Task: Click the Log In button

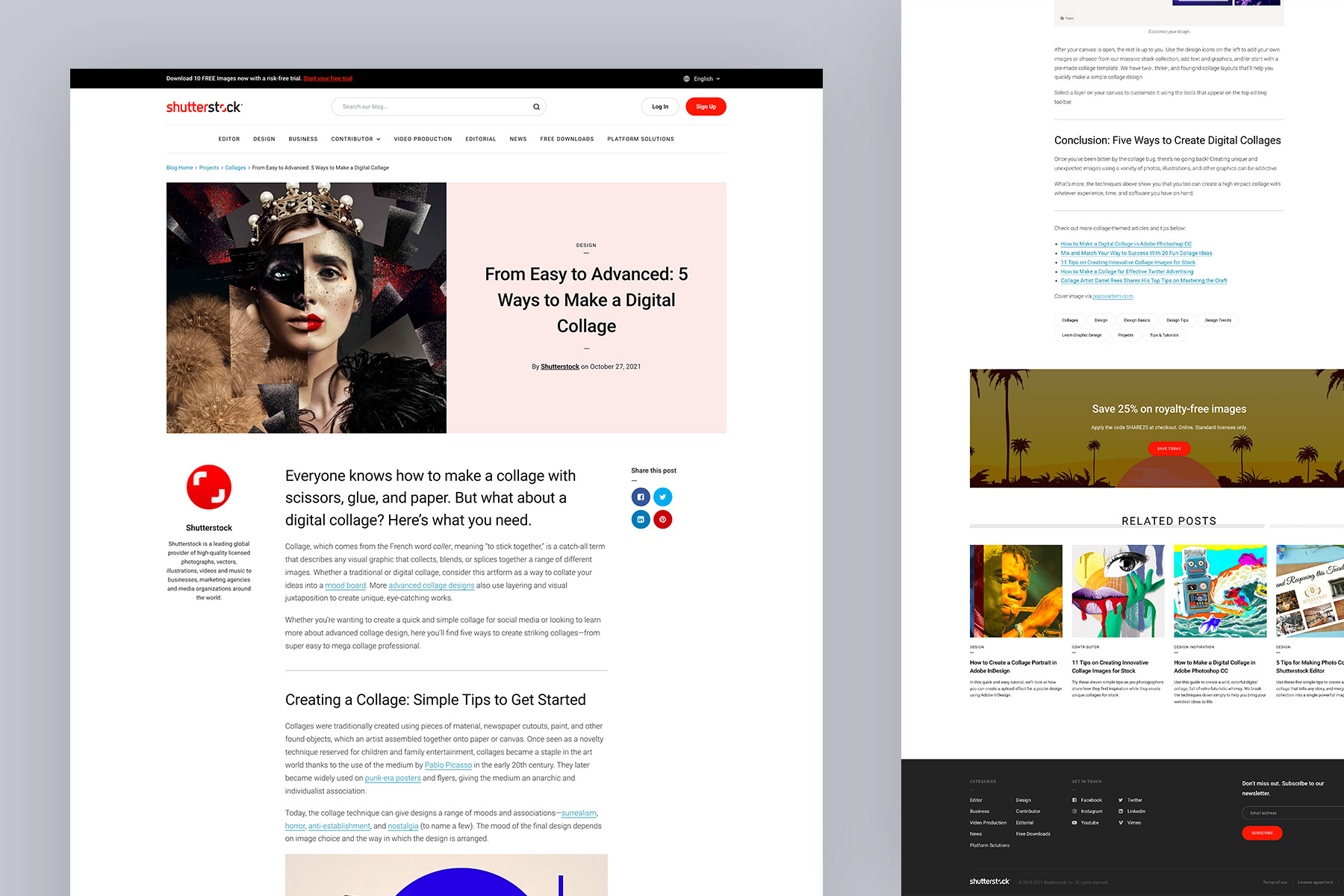Action: [x=660, y=107]
